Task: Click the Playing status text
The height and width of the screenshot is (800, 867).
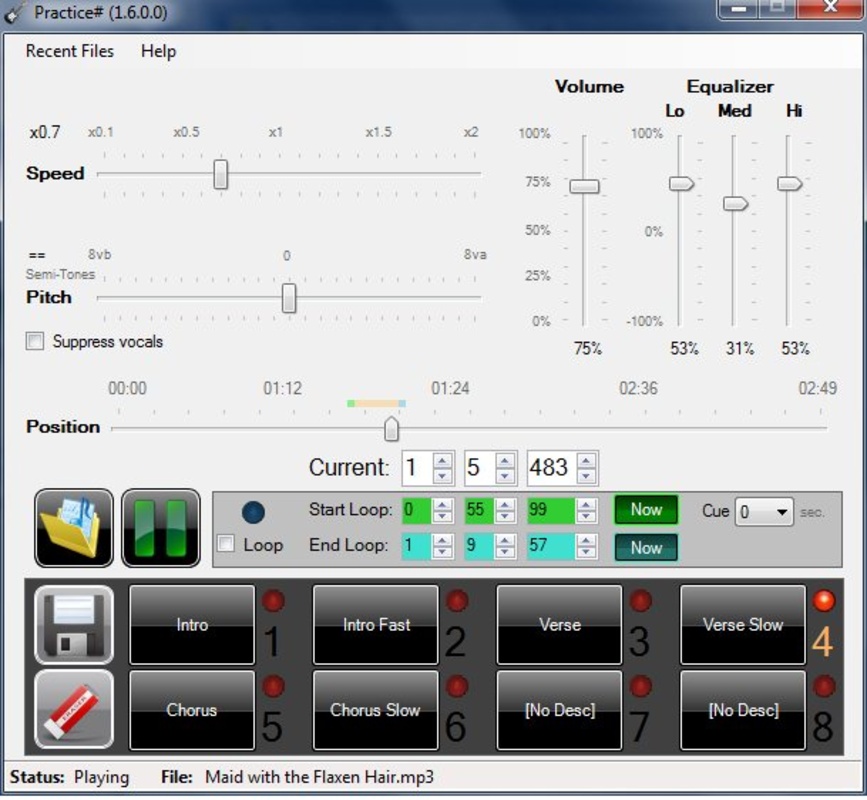Action: [x=102, y=777]
